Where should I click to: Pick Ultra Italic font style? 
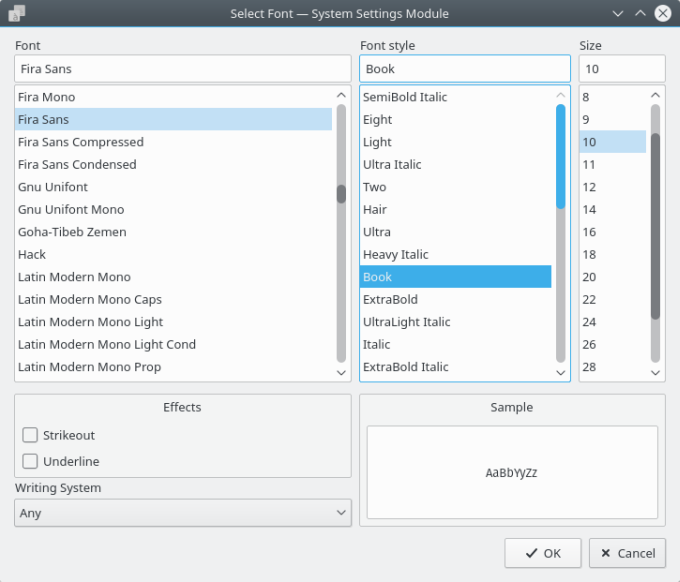[456, 164]
